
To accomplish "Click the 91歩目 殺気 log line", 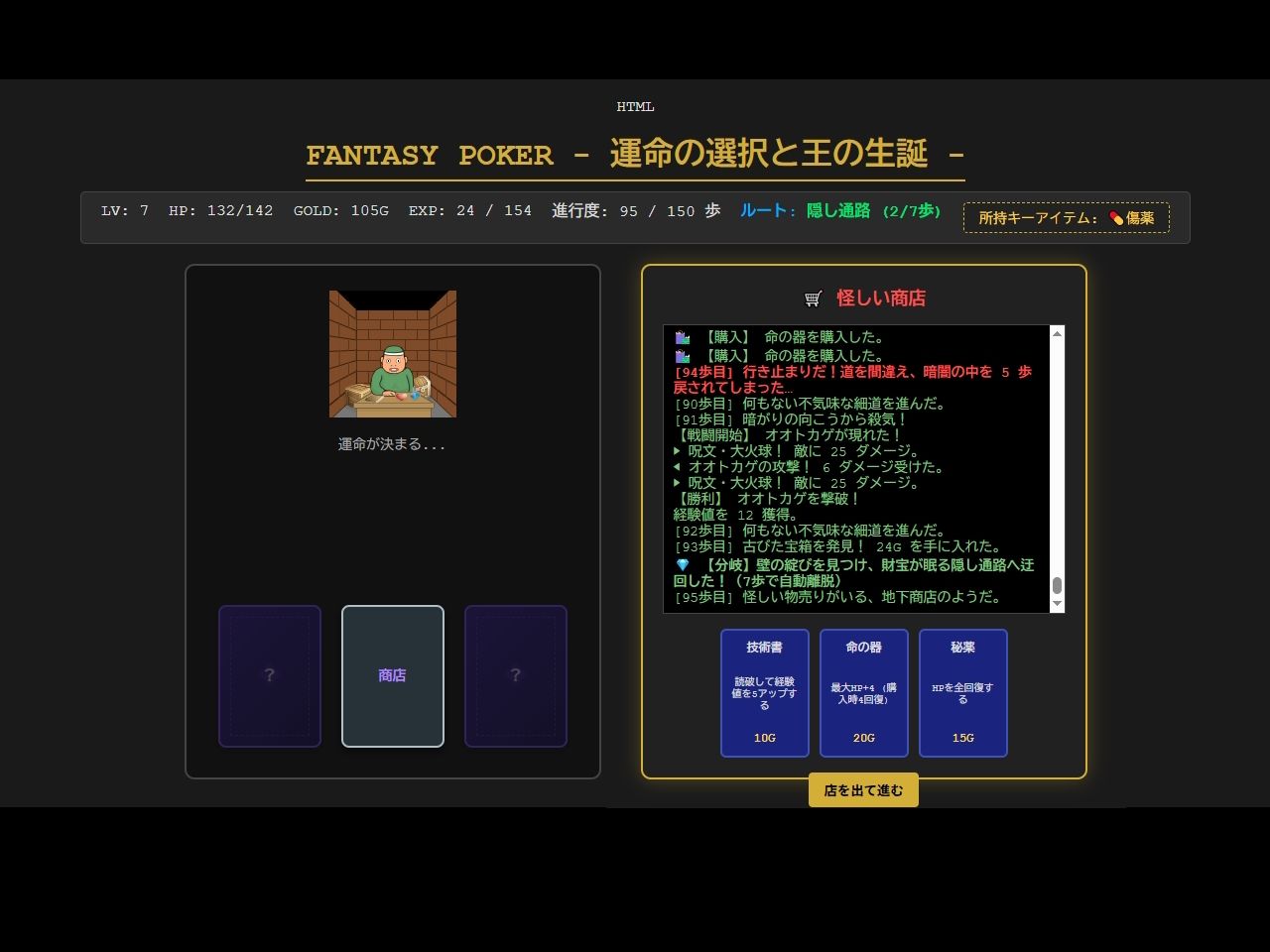I will tap(791, 419).
